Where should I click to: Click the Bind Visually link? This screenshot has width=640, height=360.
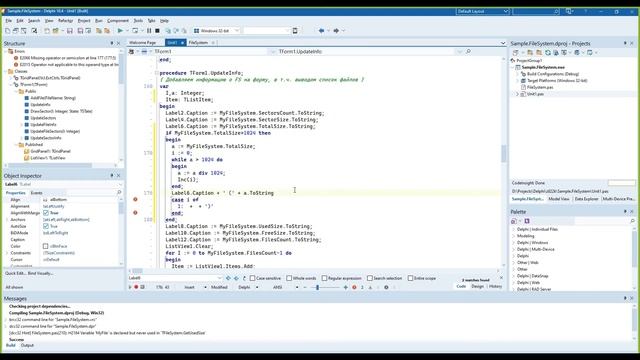[40, 273]
